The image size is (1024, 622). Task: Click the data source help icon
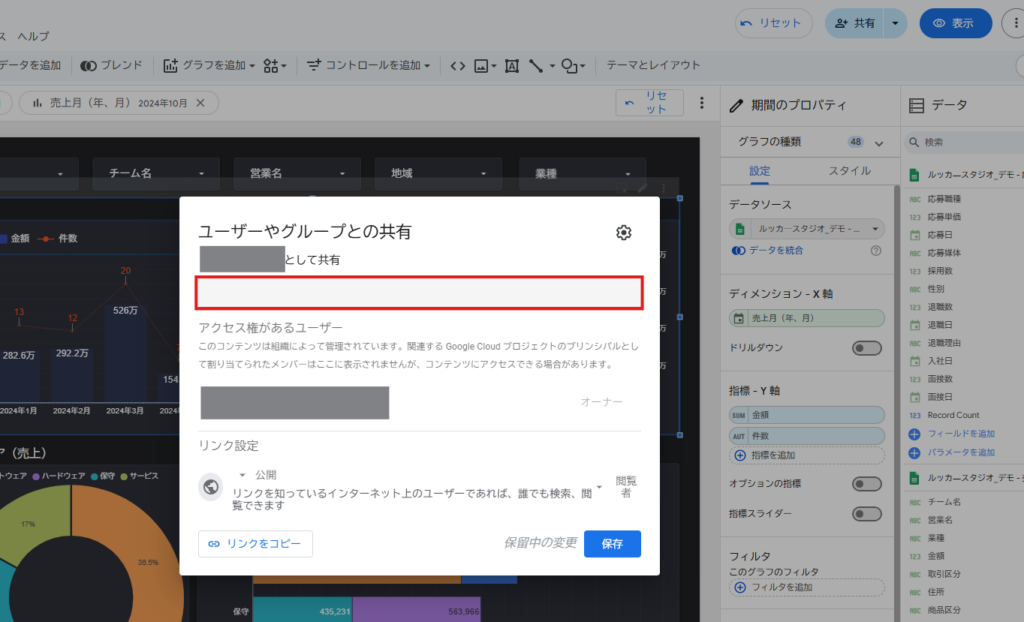click(876, 251)
